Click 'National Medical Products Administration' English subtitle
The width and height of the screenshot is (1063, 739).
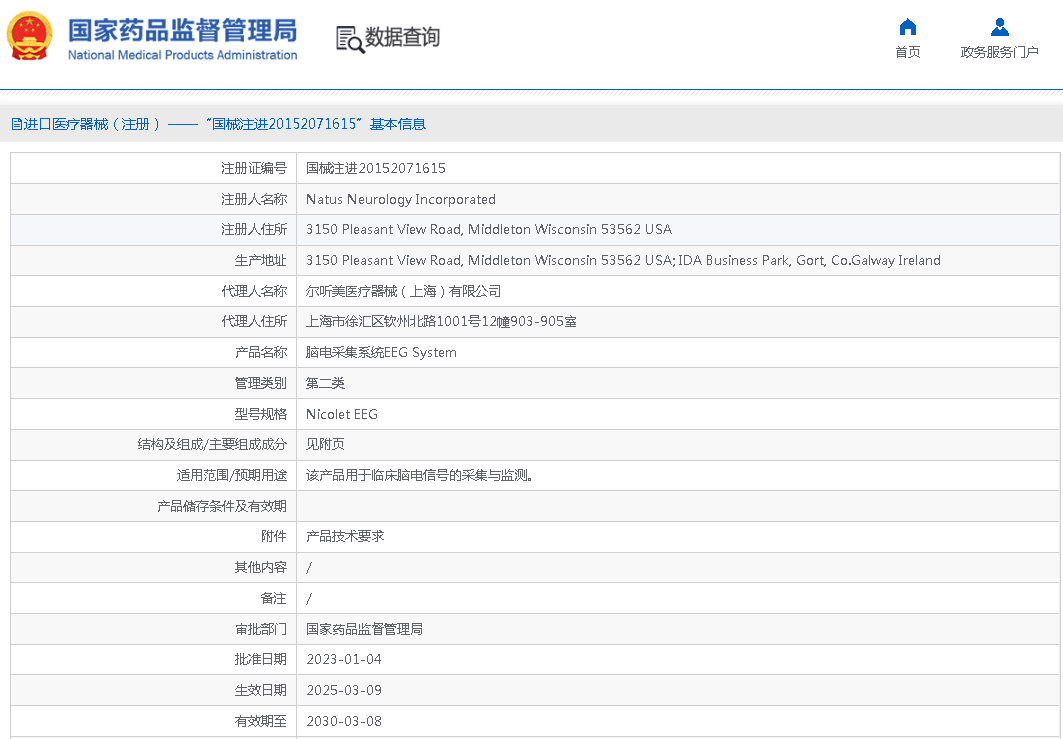(x=182, y=55)
